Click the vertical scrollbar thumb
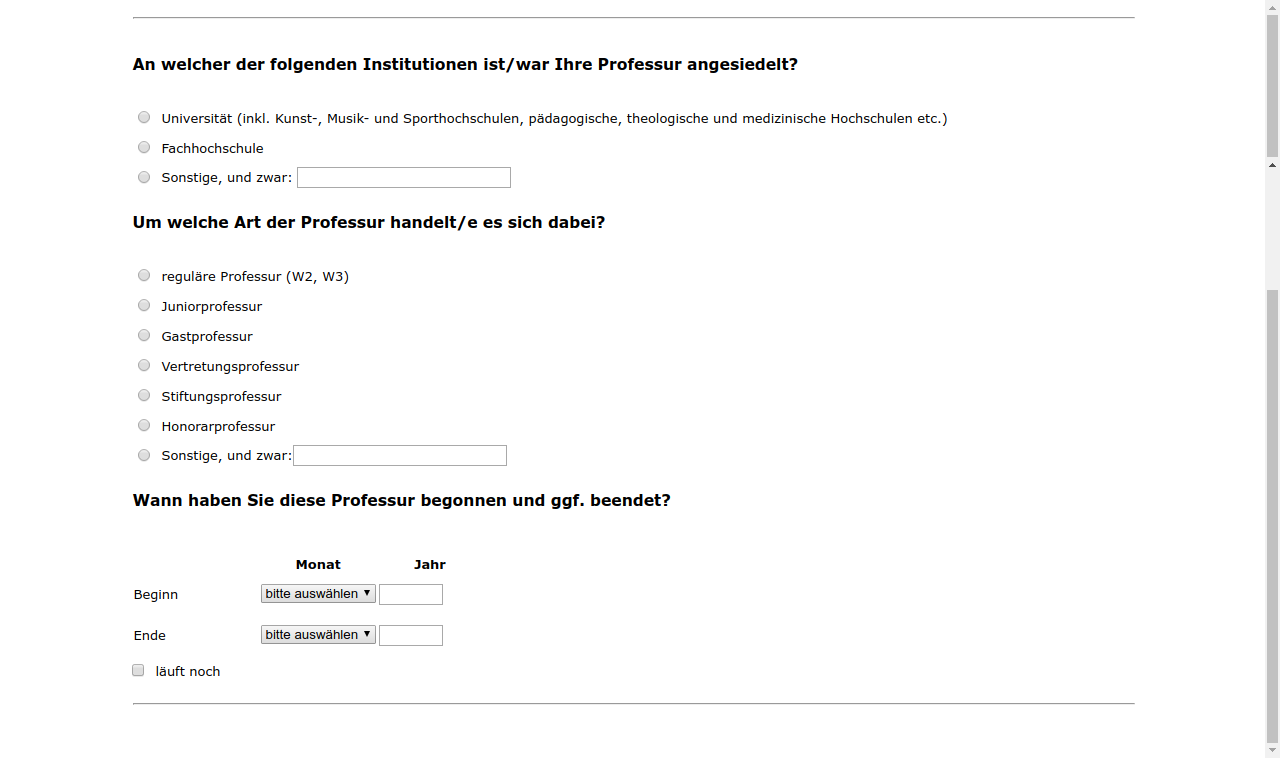The image size is (1280, 758). click(1273, 515)
